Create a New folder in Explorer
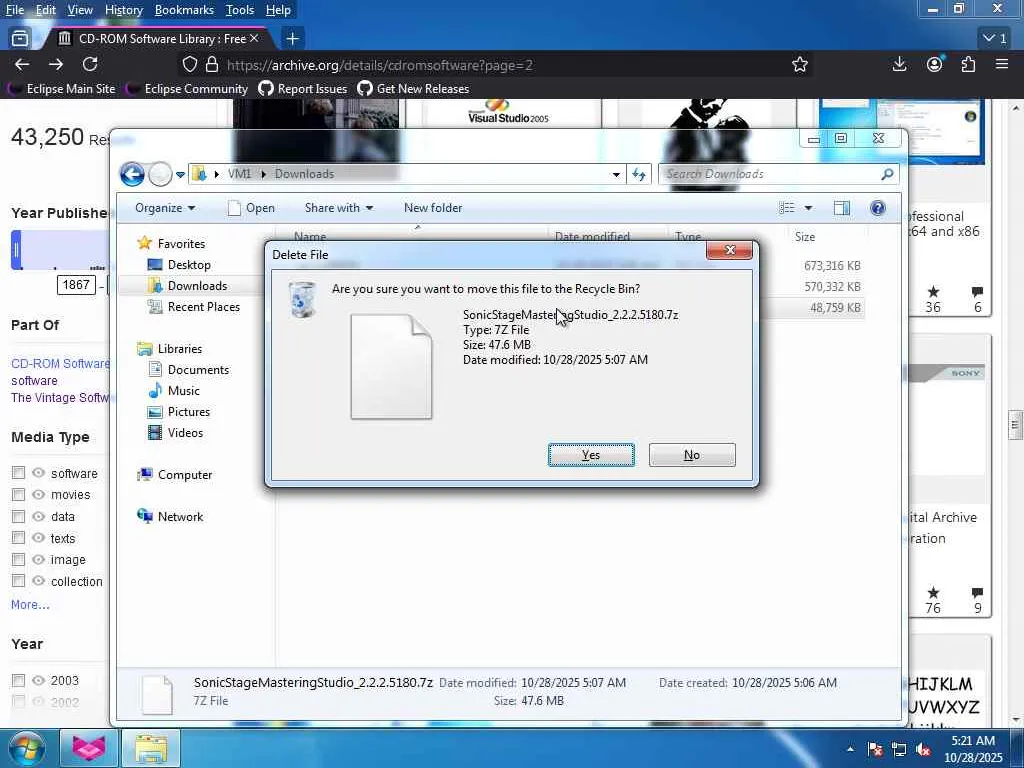 (433, 208)
